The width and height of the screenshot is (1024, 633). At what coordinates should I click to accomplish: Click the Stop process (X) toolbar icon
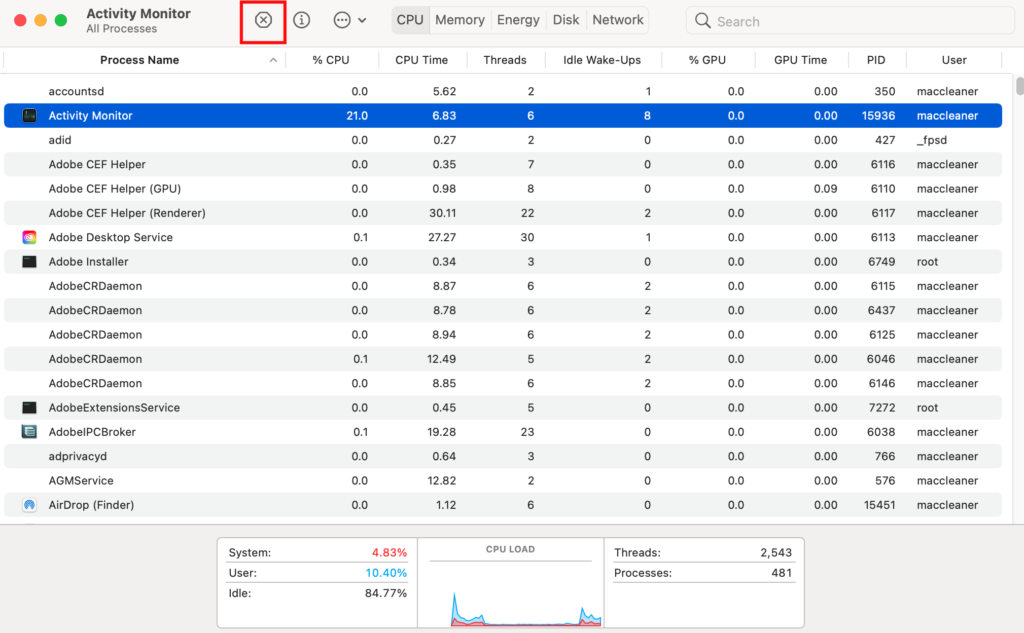263,20
